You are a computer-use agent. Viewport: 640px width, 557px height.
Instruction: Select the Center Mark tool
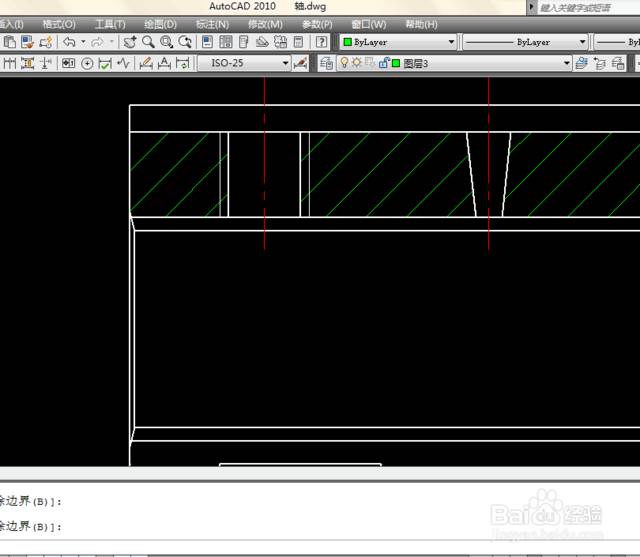(x=87, y=64)
